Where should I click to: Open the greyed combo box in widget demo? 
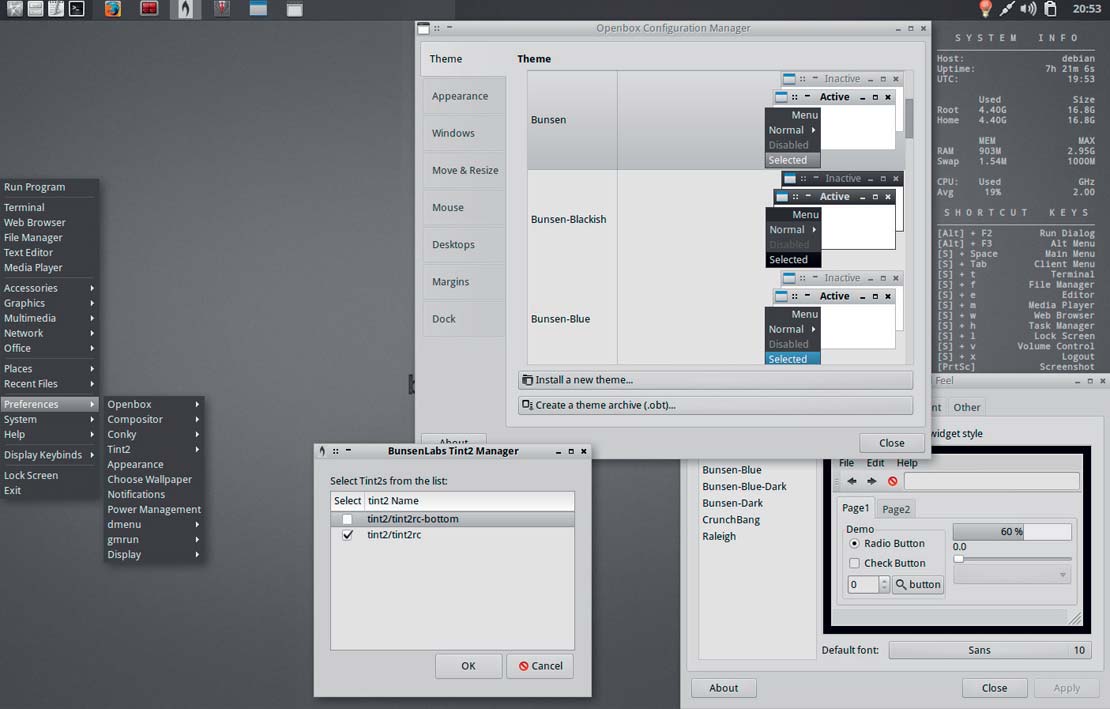coord(1012,575)
